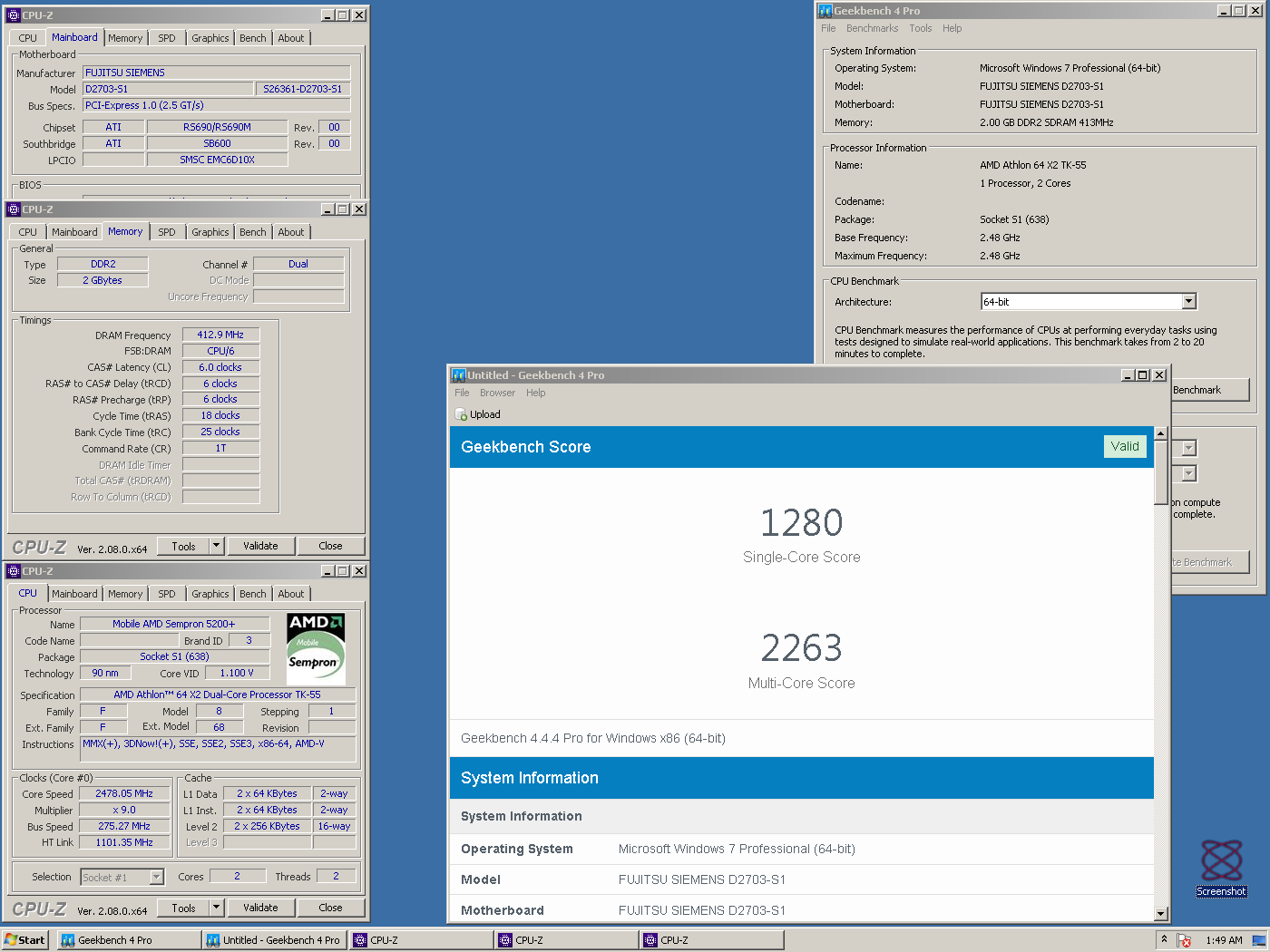The image size is (1270, 952).
Task: Open File menu in Geekbench 4 Pro
Action: pyautogui.click(x=828, y=28)
